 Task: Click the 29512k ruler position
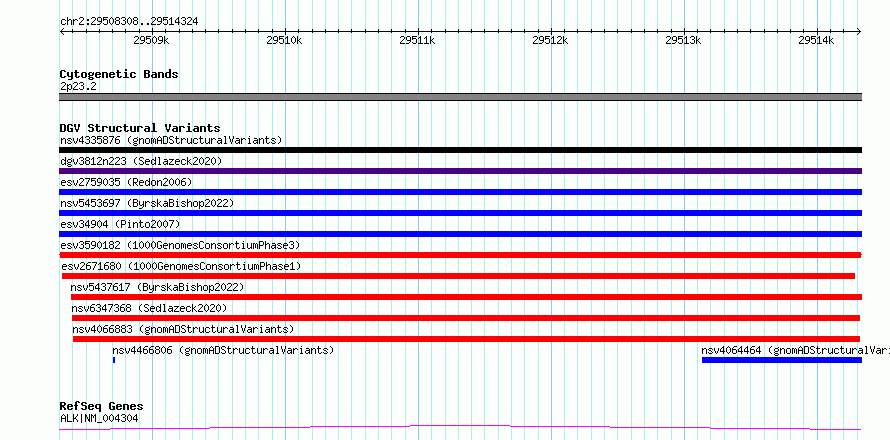551,40
